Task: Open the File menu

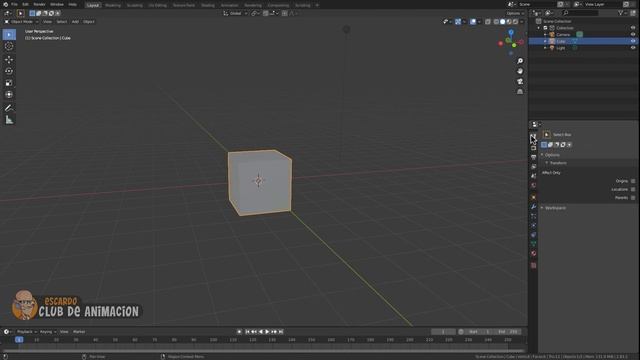Action: [14, 4]
